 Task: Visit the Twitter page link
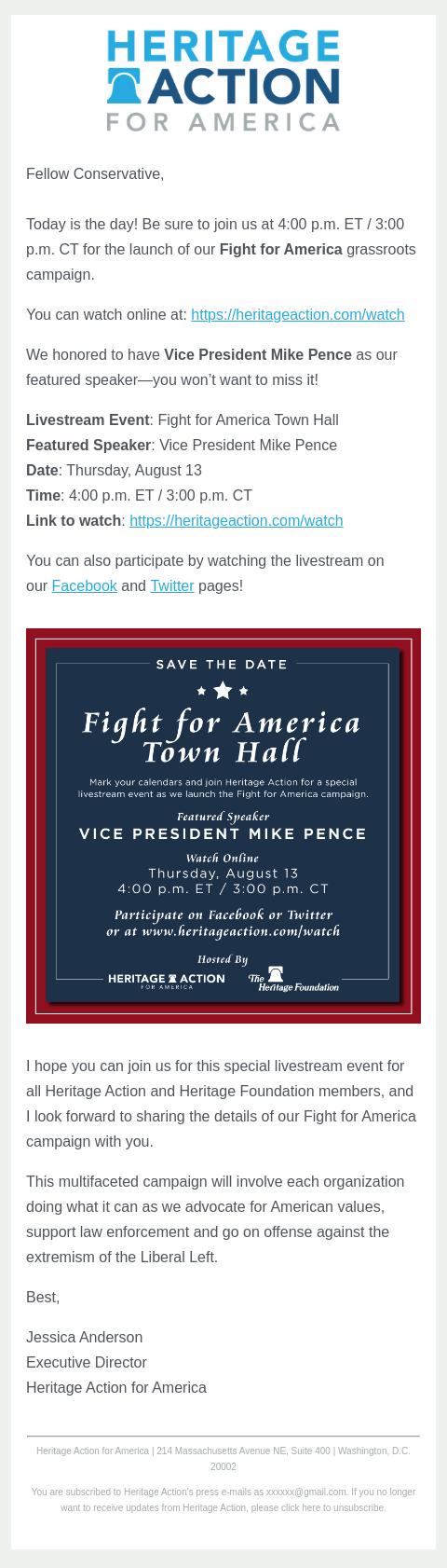coord(172,585)
